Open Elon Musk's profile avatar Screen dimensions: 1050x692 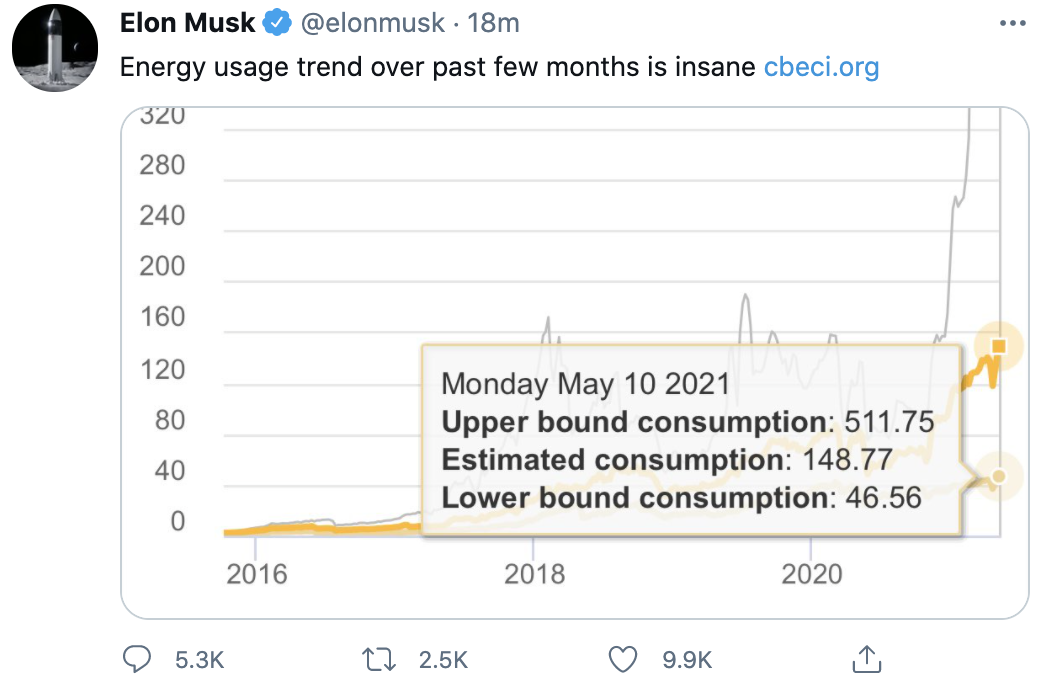coord(54,48)
